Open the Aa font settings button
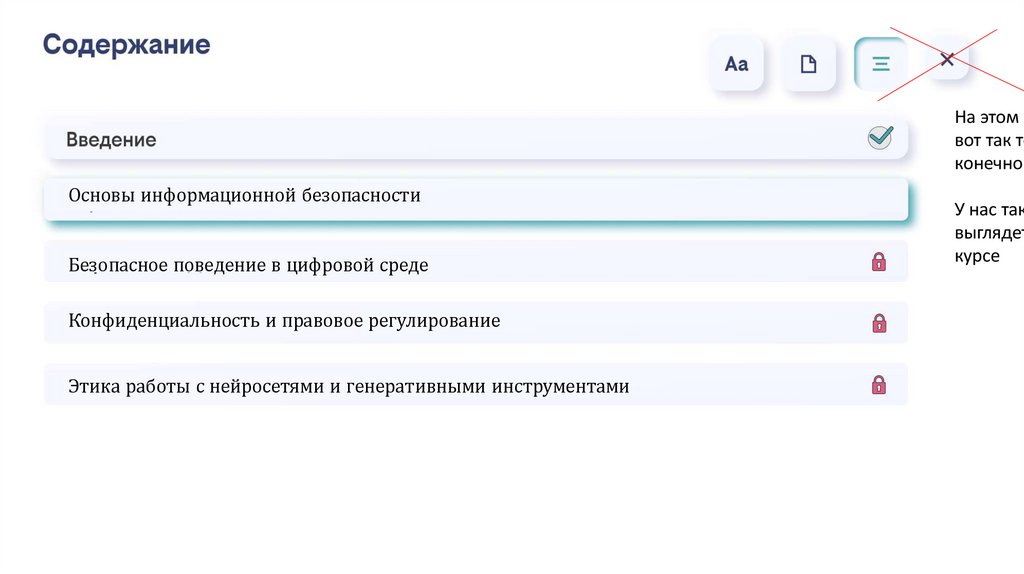 click(x=736, y=64)
